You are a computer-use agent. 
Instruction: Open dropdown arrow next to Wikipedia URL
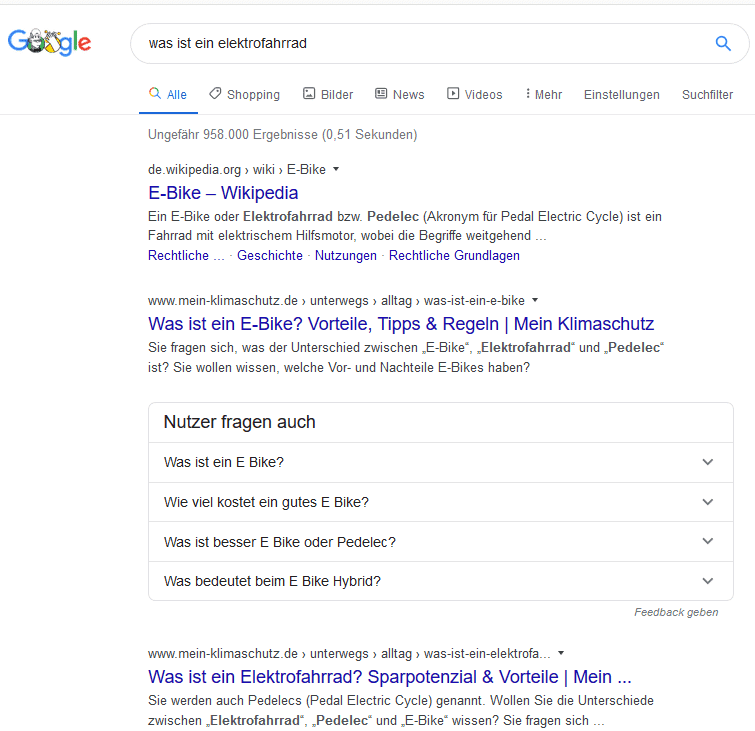click(x=336, y=169)
